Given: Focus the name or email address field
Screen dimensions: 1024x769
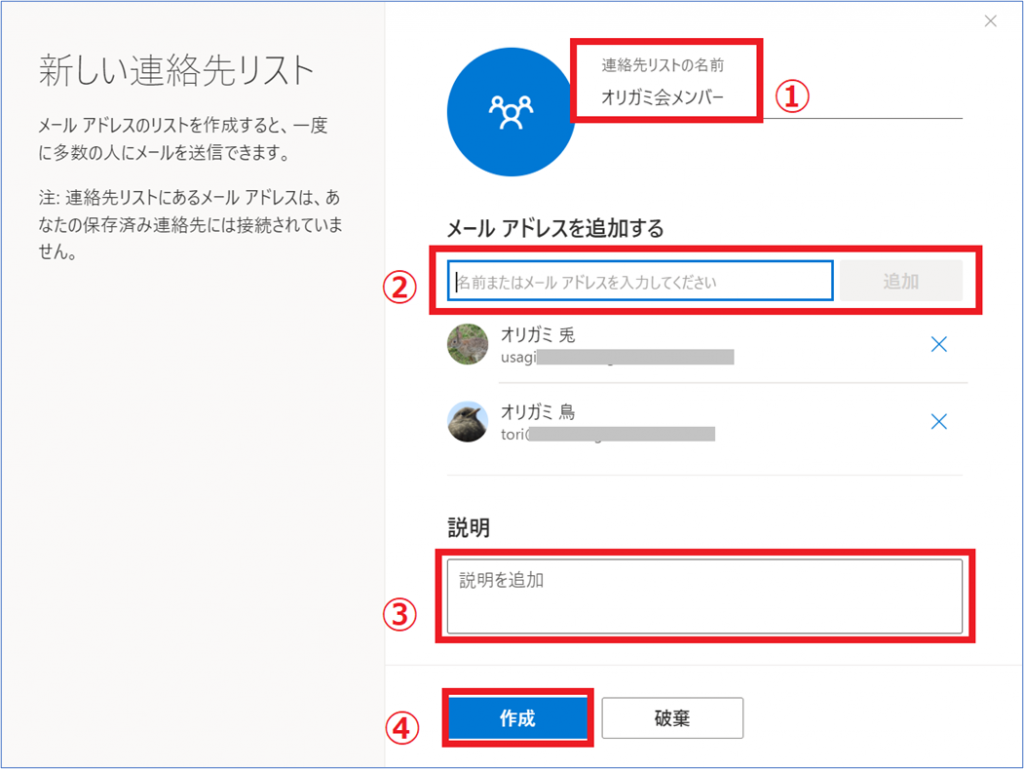Looking at the screenshot, I should coord(640,281).
